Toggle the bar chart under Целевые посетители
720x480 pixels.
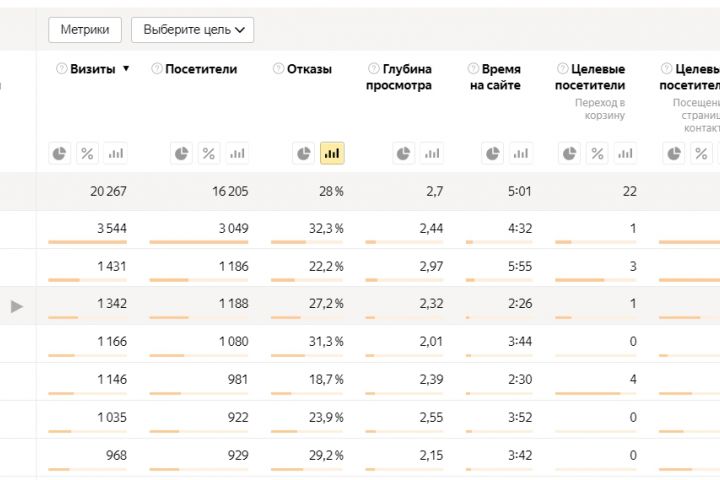click(x=625, y=153)
